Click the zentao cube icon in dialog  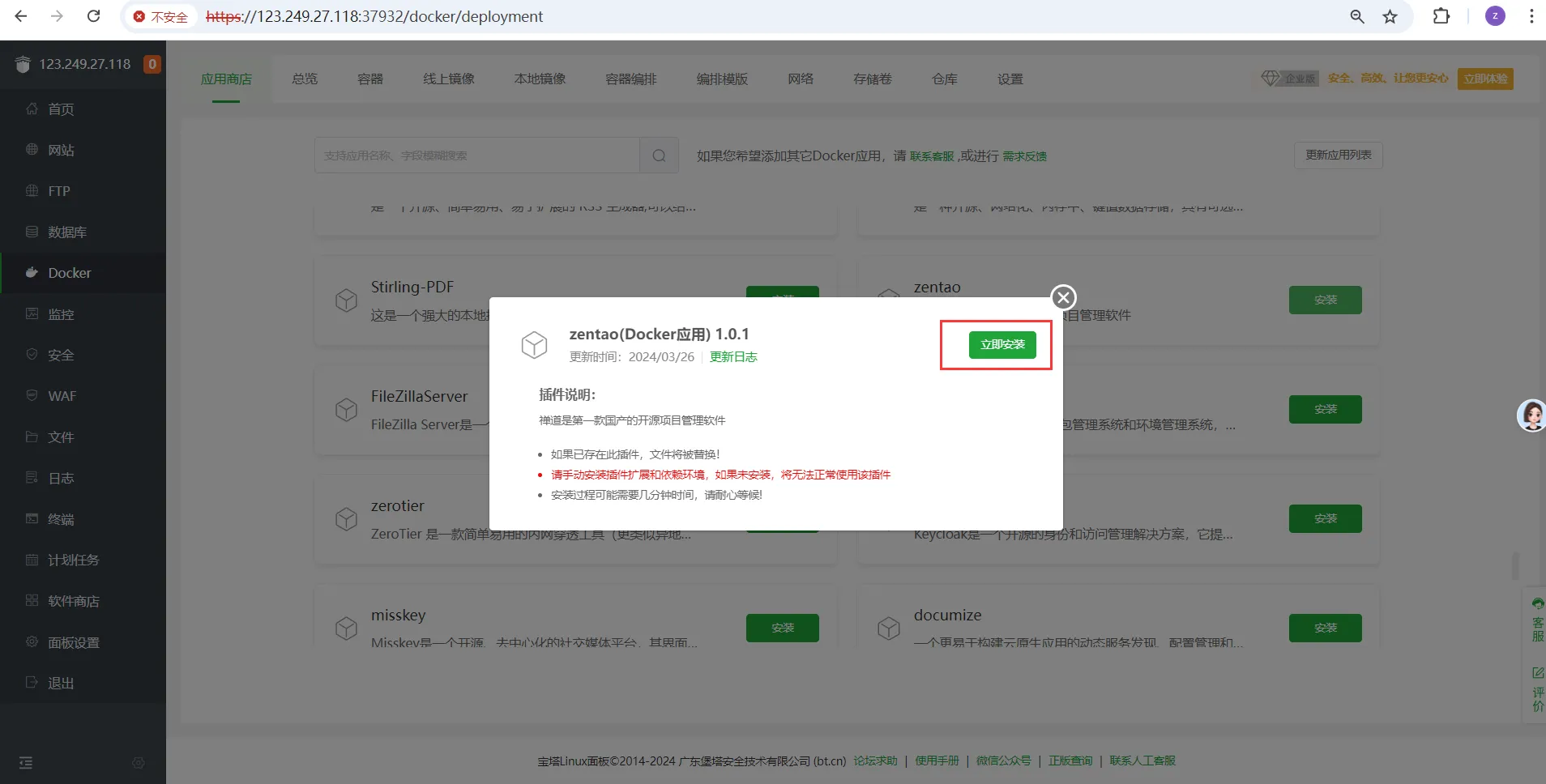coord(534,344)
